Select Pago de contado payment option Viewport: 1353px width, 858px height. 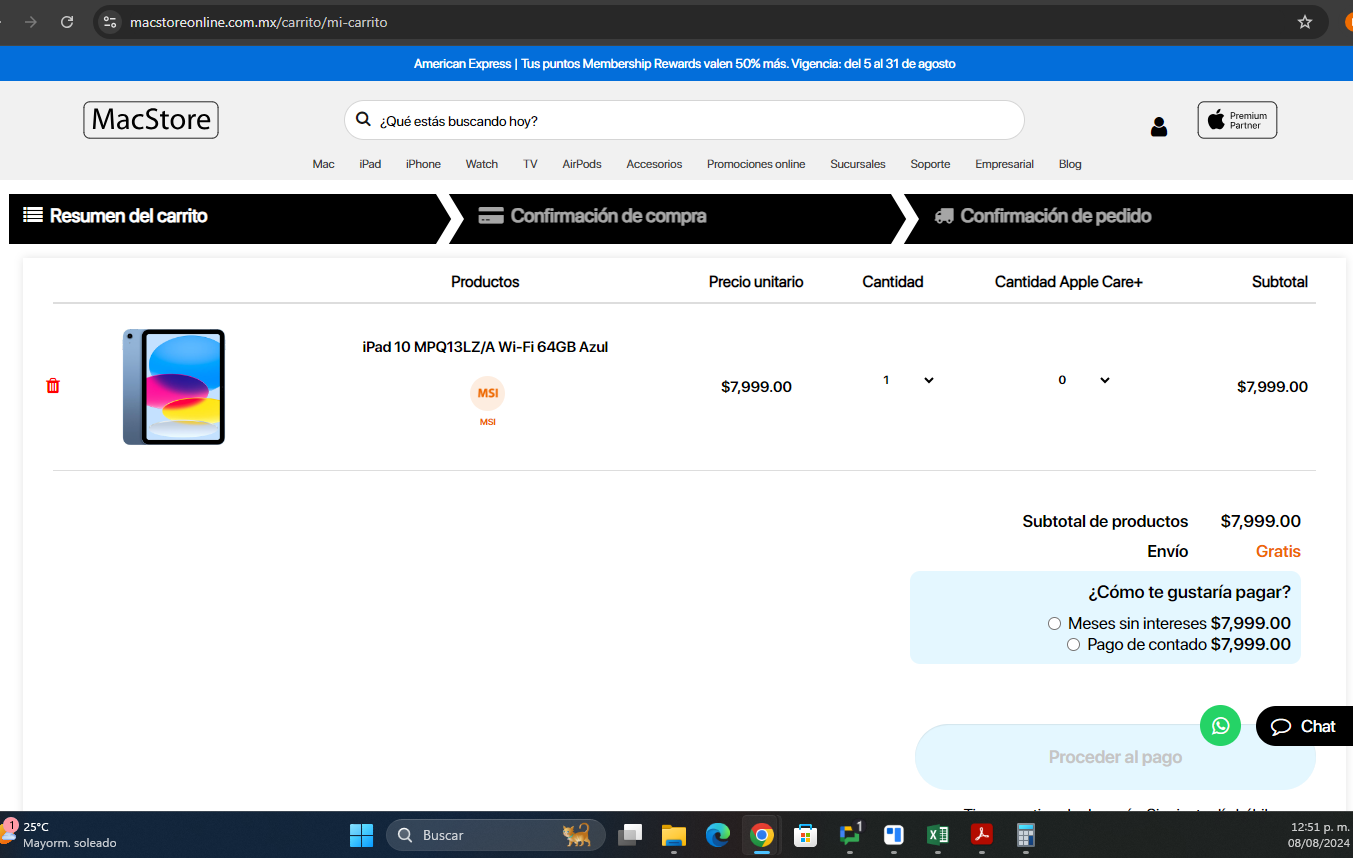tap(1073, 645)
